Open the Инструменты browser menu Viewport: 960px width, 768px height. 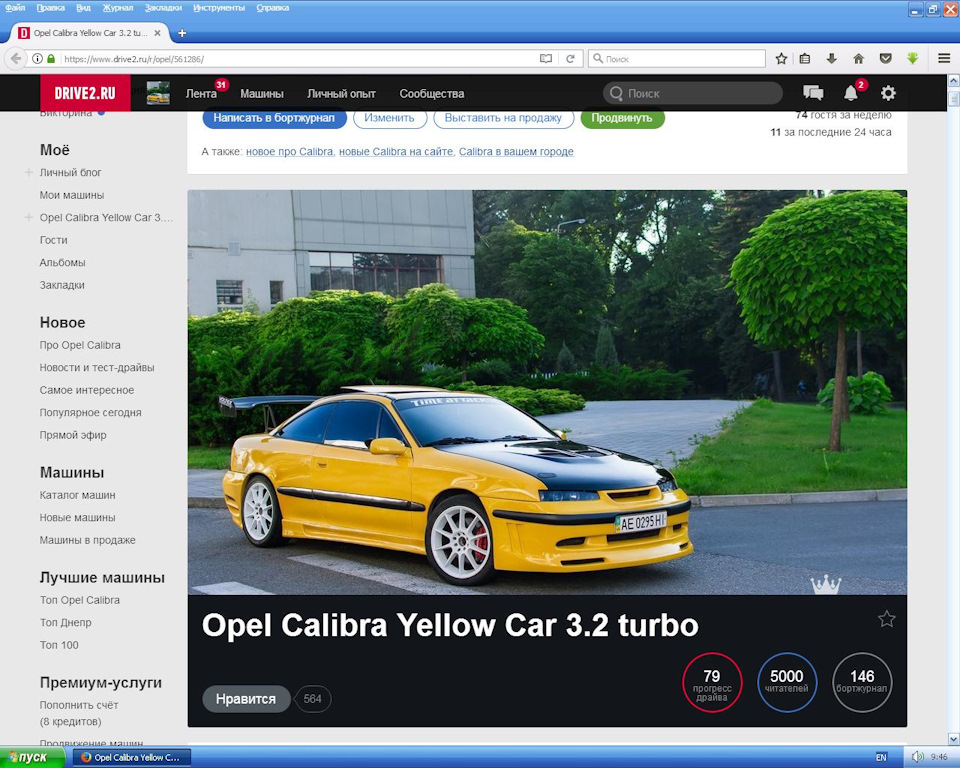pyautogui.click(x=219, y=8)
